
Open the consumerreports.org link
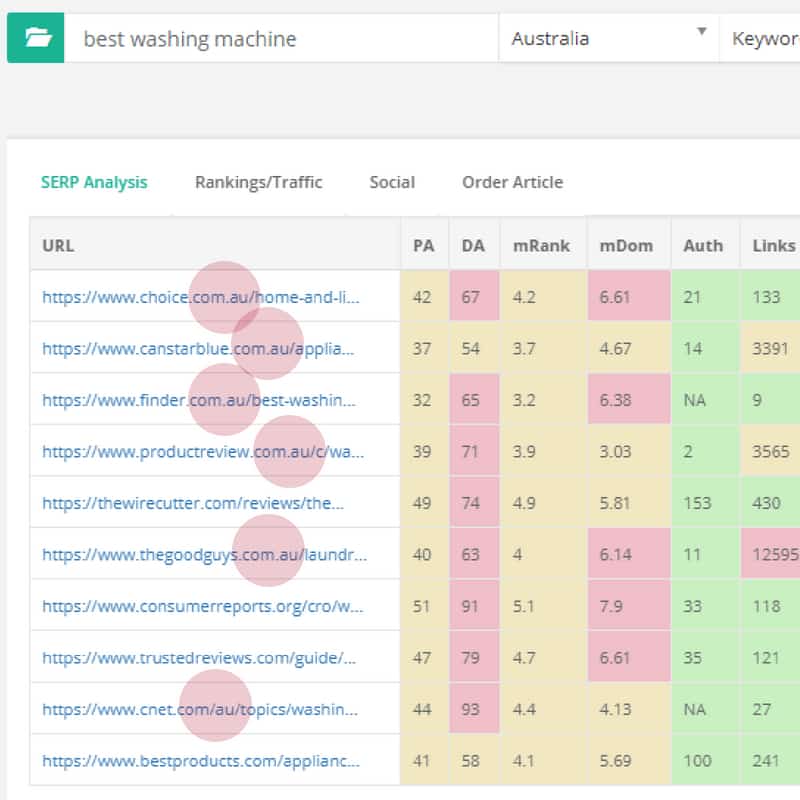point(202,606)
